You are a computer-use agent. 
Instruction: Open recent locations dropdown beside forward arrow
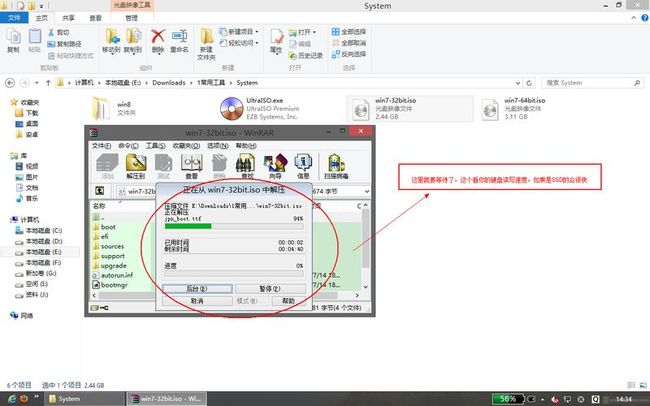point(36,83)
